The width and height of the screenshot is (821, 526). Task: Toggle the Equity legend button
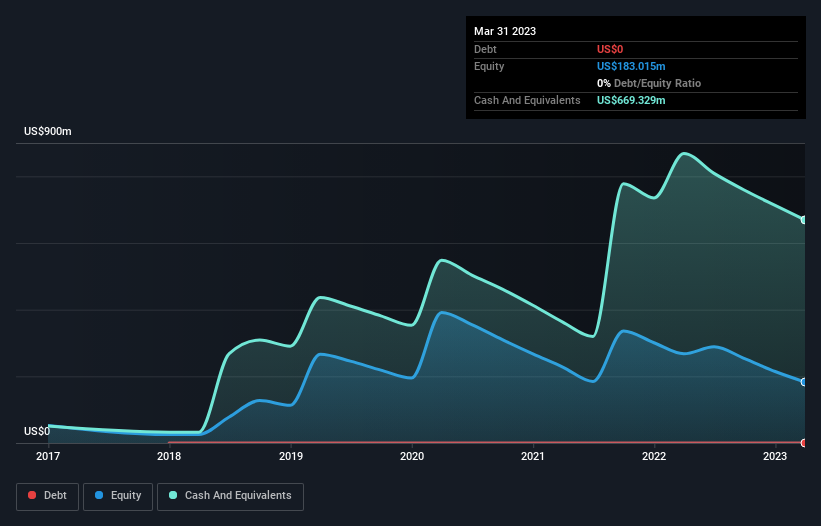click(118, 496)
